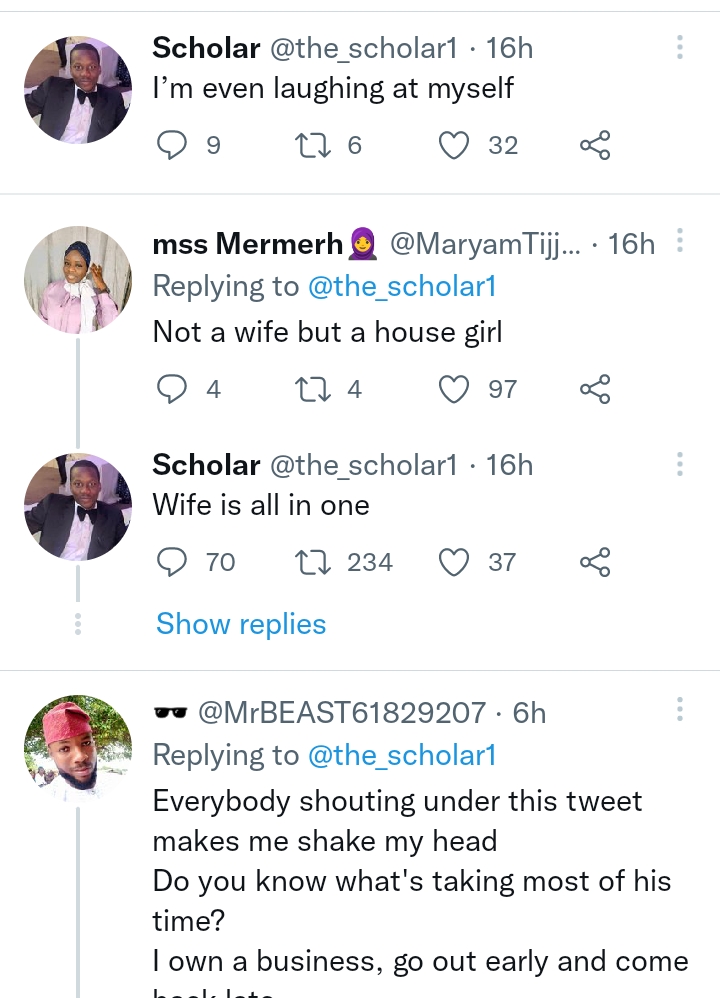
Task: Share the "Wife is all in one" tweet
Action: 595,562
